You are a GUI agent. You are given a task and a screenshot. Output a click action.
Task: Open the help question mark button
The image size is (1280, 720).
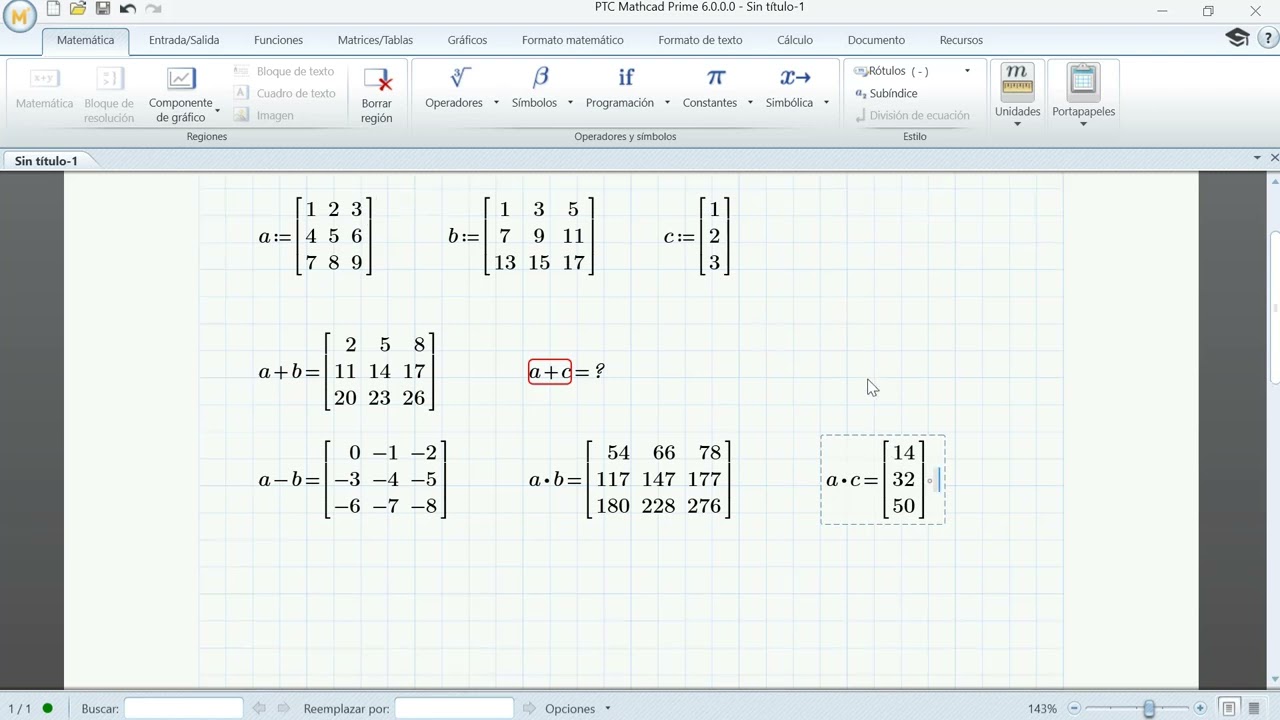tap(1267, 38)
